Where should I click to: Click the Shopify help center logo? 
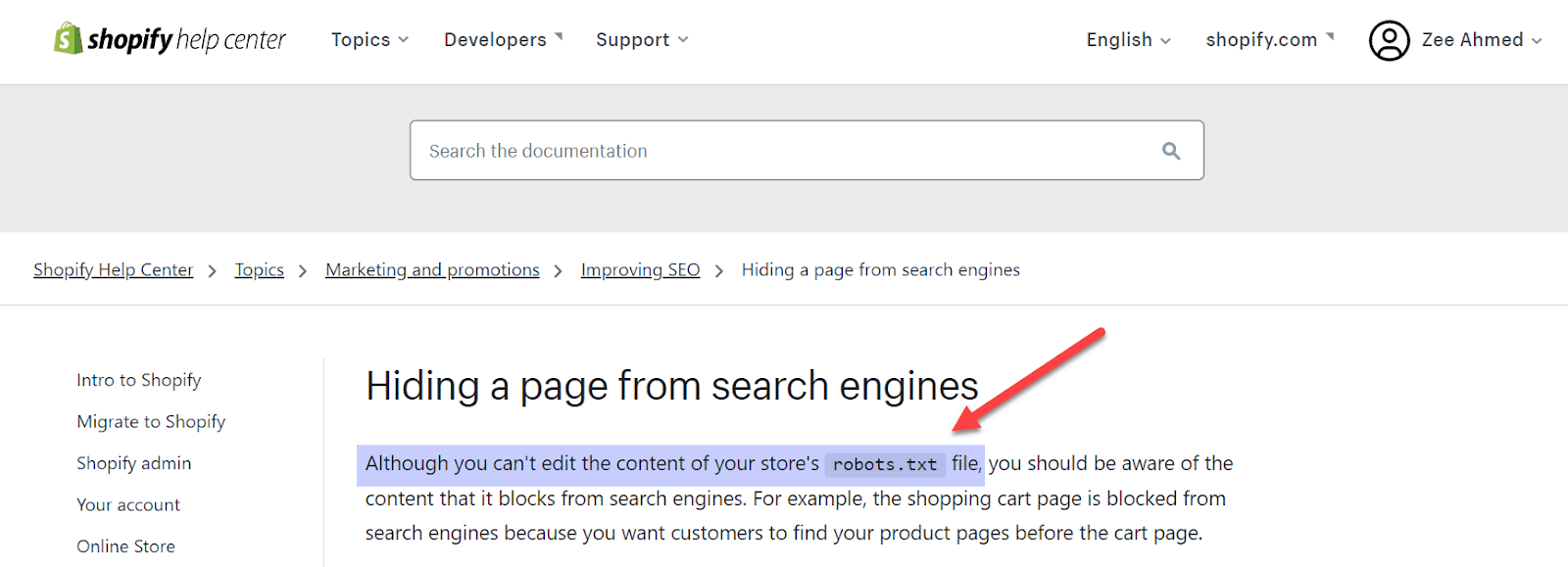point(170,39)
